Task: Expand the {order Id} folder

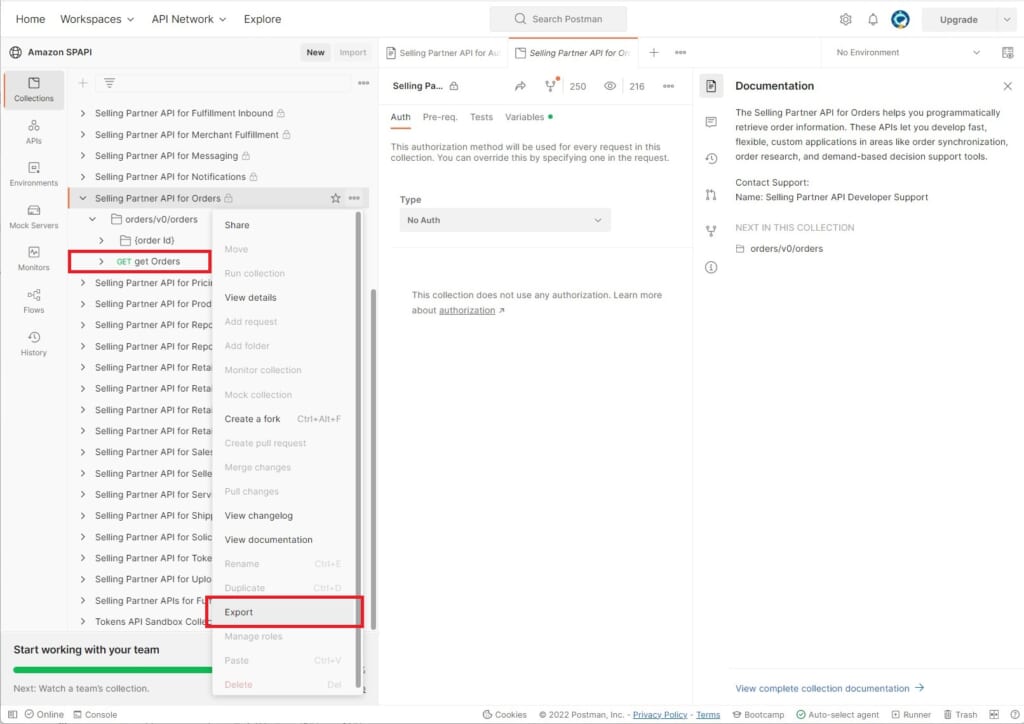Action: [102, 240]
